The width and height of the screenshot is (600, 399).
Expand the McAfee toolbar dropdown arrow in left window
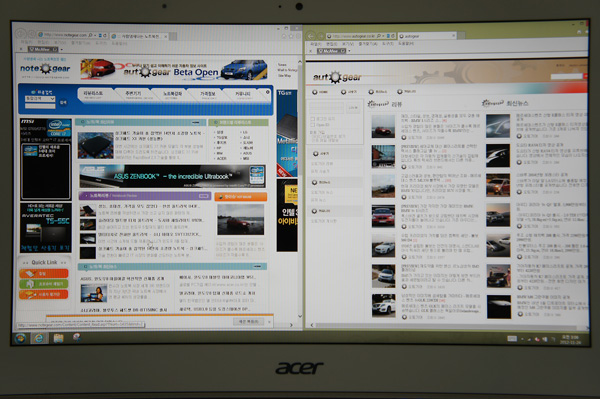61,50
